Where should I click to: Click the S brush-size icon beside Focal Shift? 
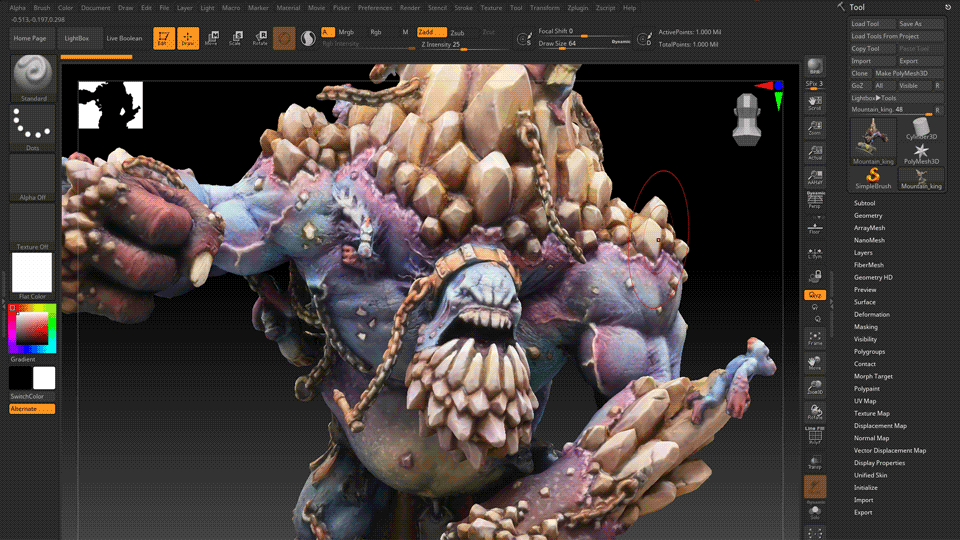[523, 39]
